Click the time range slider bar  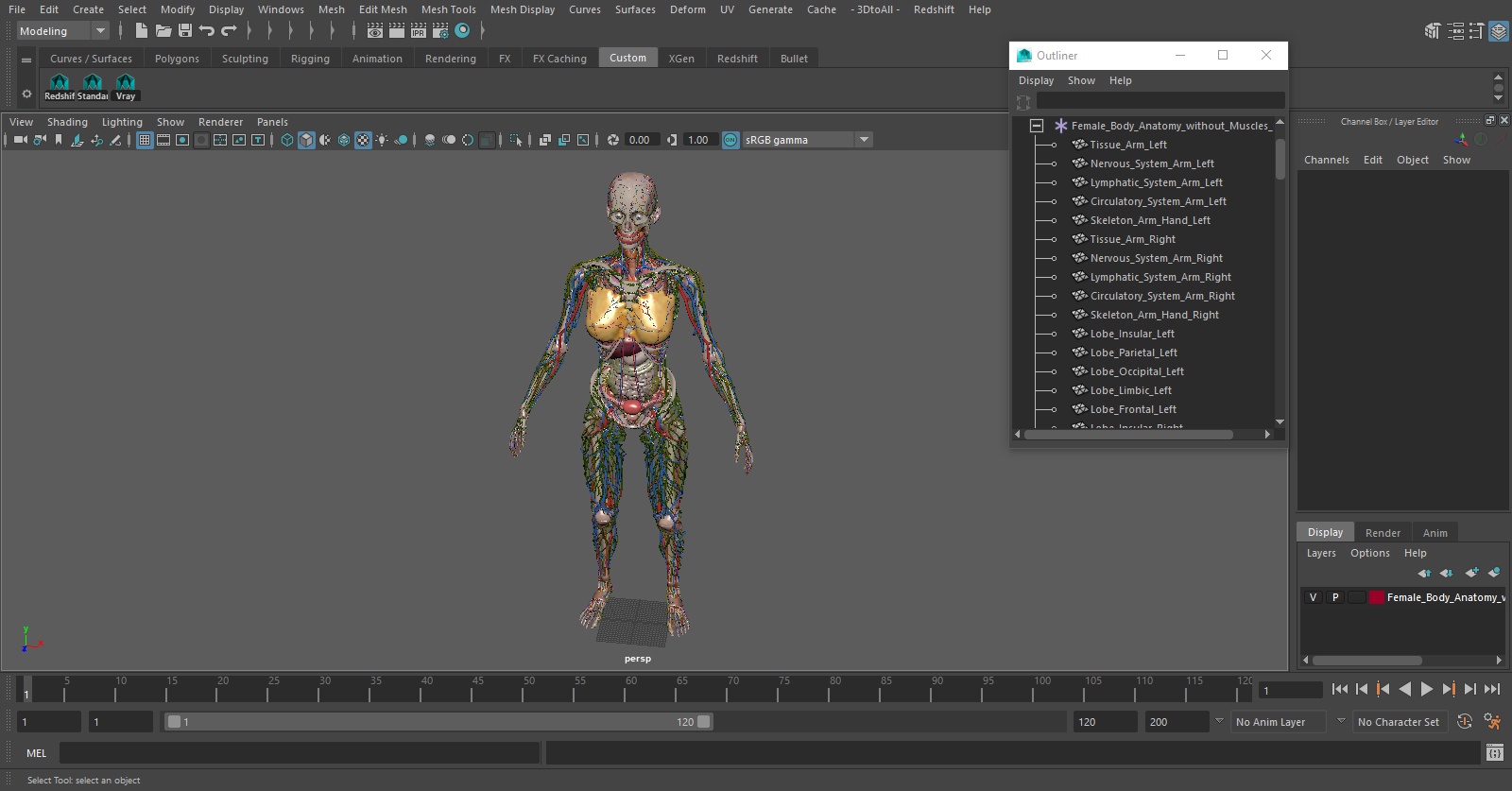tap(438, 722)
